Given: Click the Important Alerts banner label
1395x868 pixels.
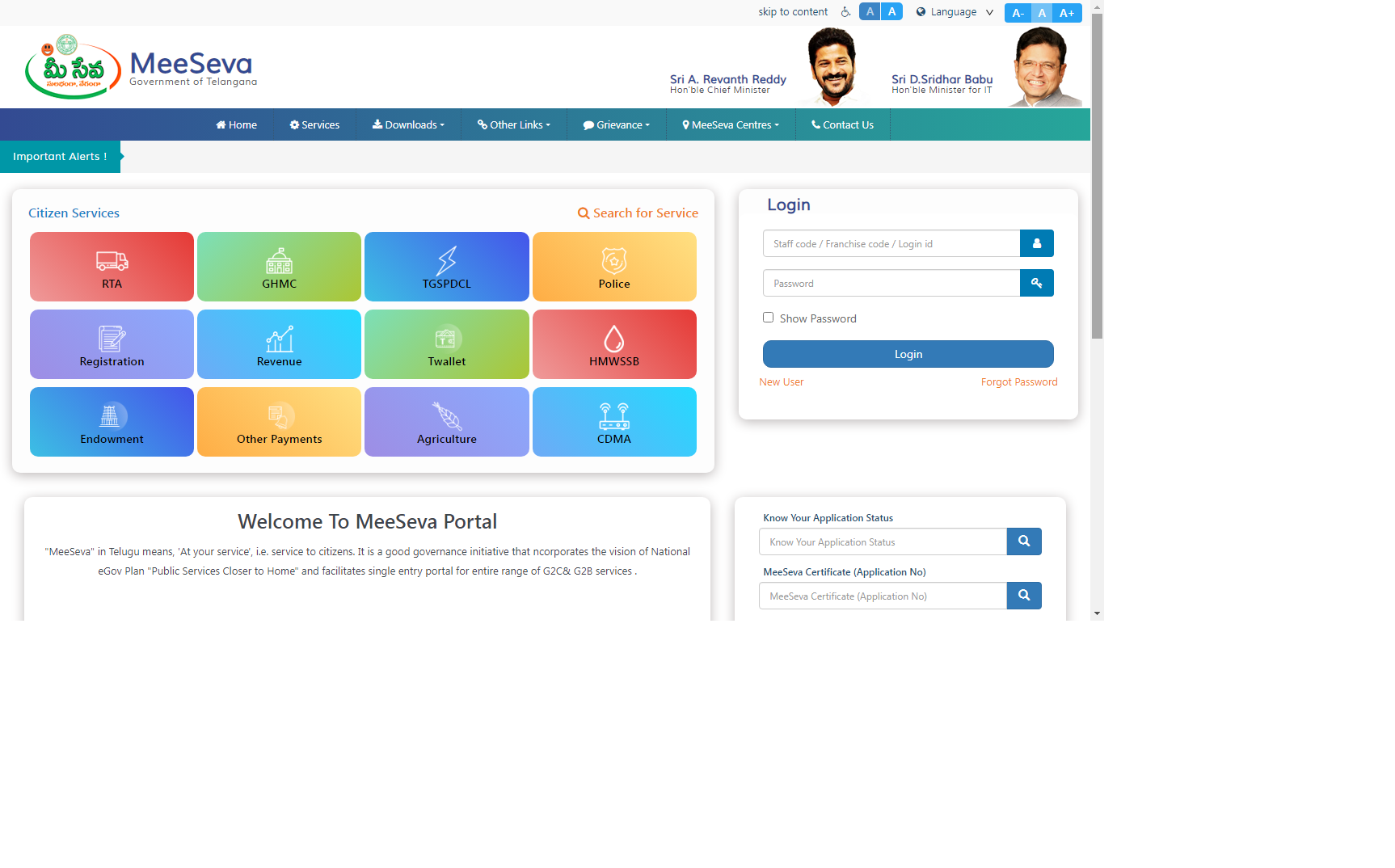Looking at the screenshot, I should click(x=60, y=157).
